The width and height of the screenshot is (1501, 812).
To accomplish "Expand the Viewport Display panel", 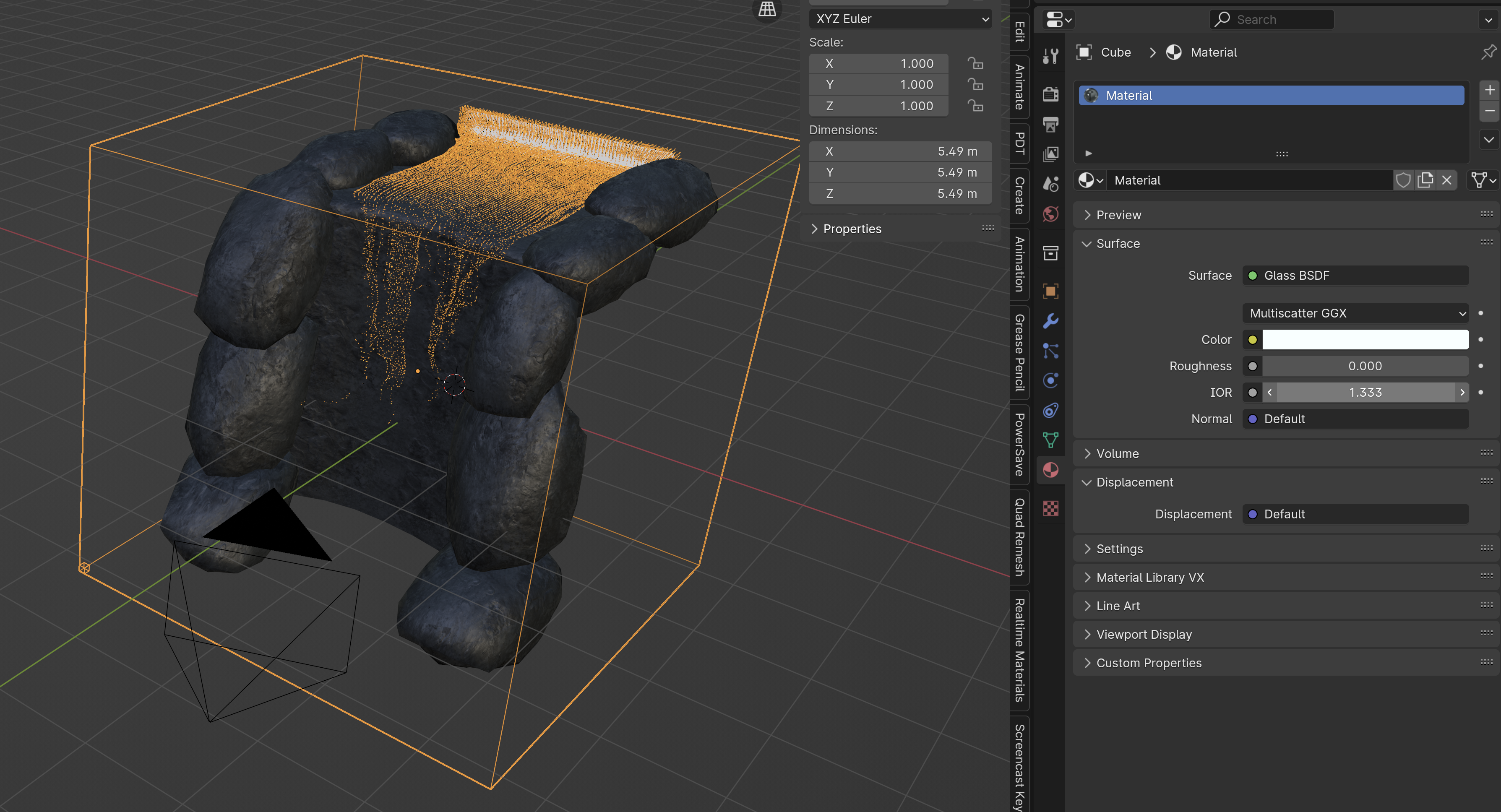I will tap(1285, 634).
